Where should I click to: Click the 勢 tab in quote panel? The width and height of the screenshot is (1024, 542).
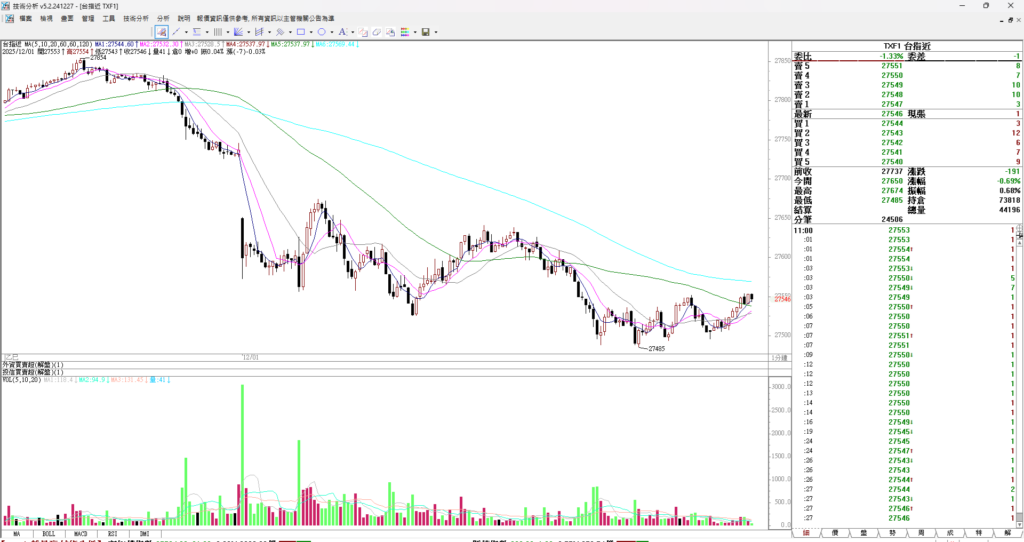coord(891,534)
